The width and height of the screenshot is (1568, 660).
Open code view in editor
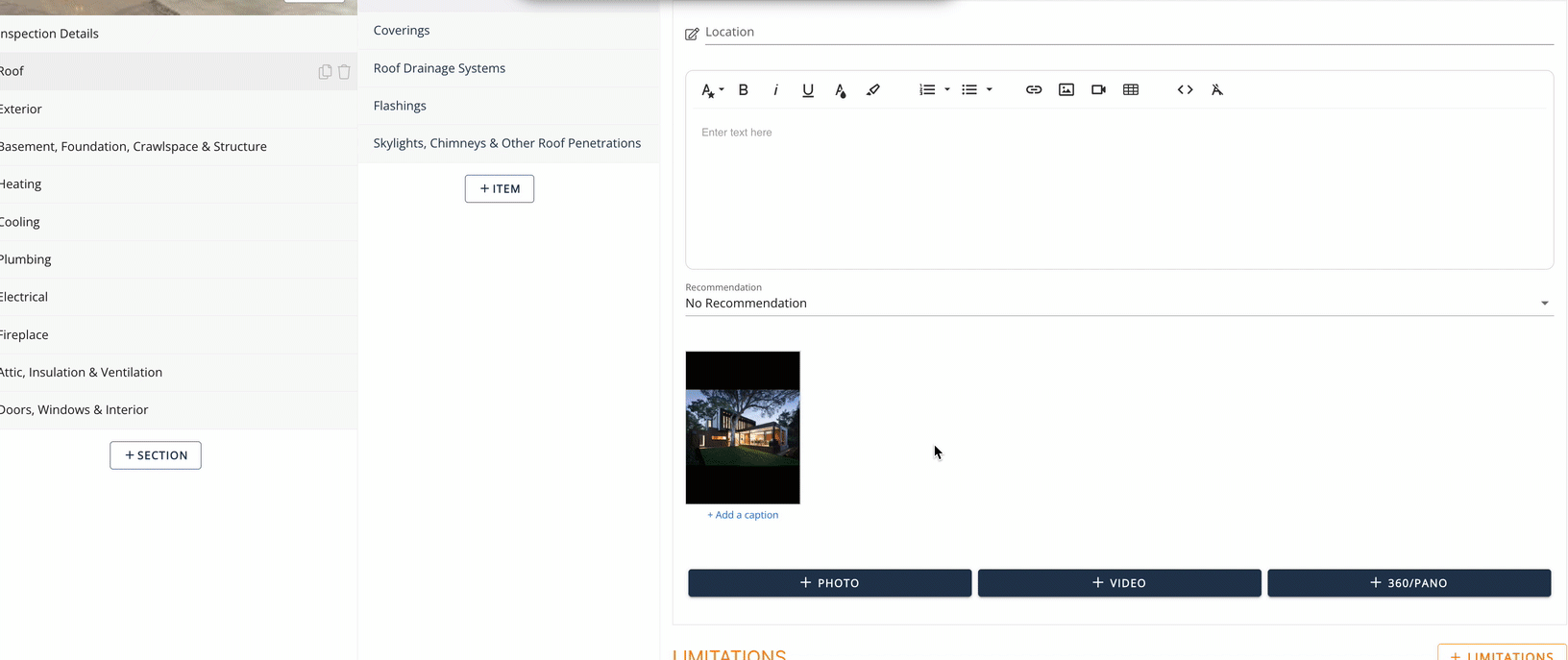pos(1185,90)
